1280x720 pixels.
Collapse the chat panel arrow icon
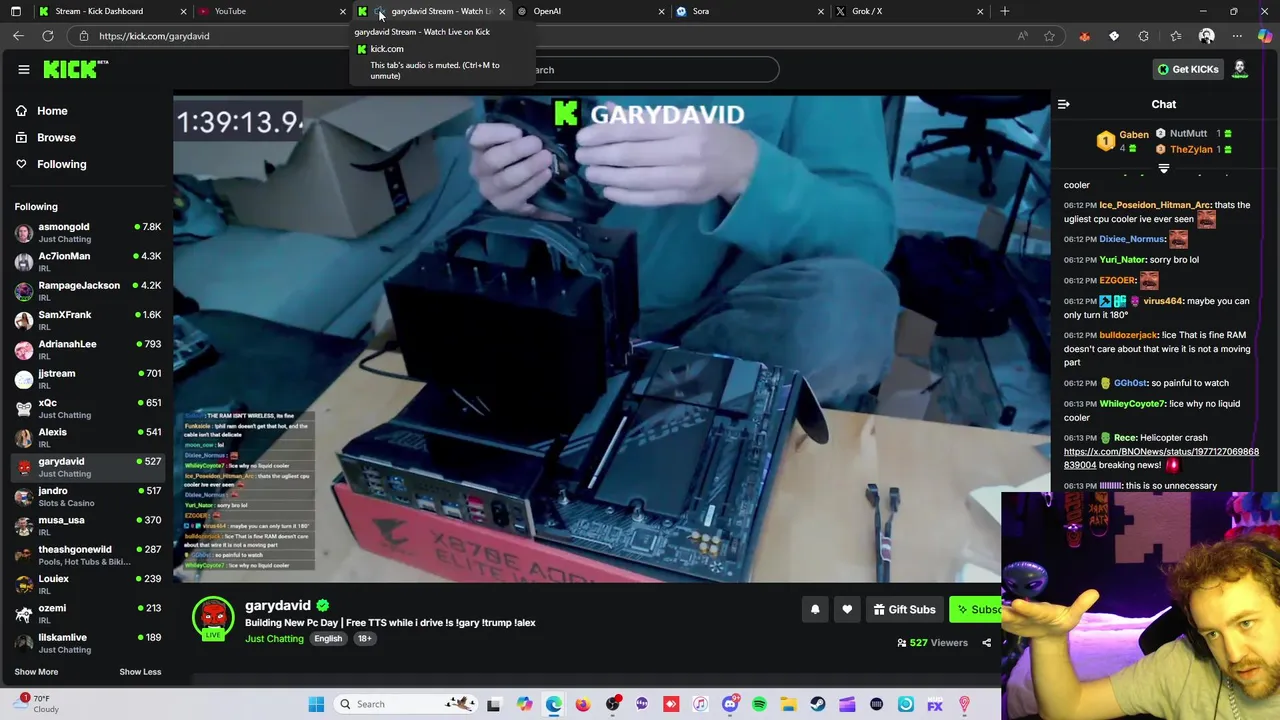pos(1064,104)
